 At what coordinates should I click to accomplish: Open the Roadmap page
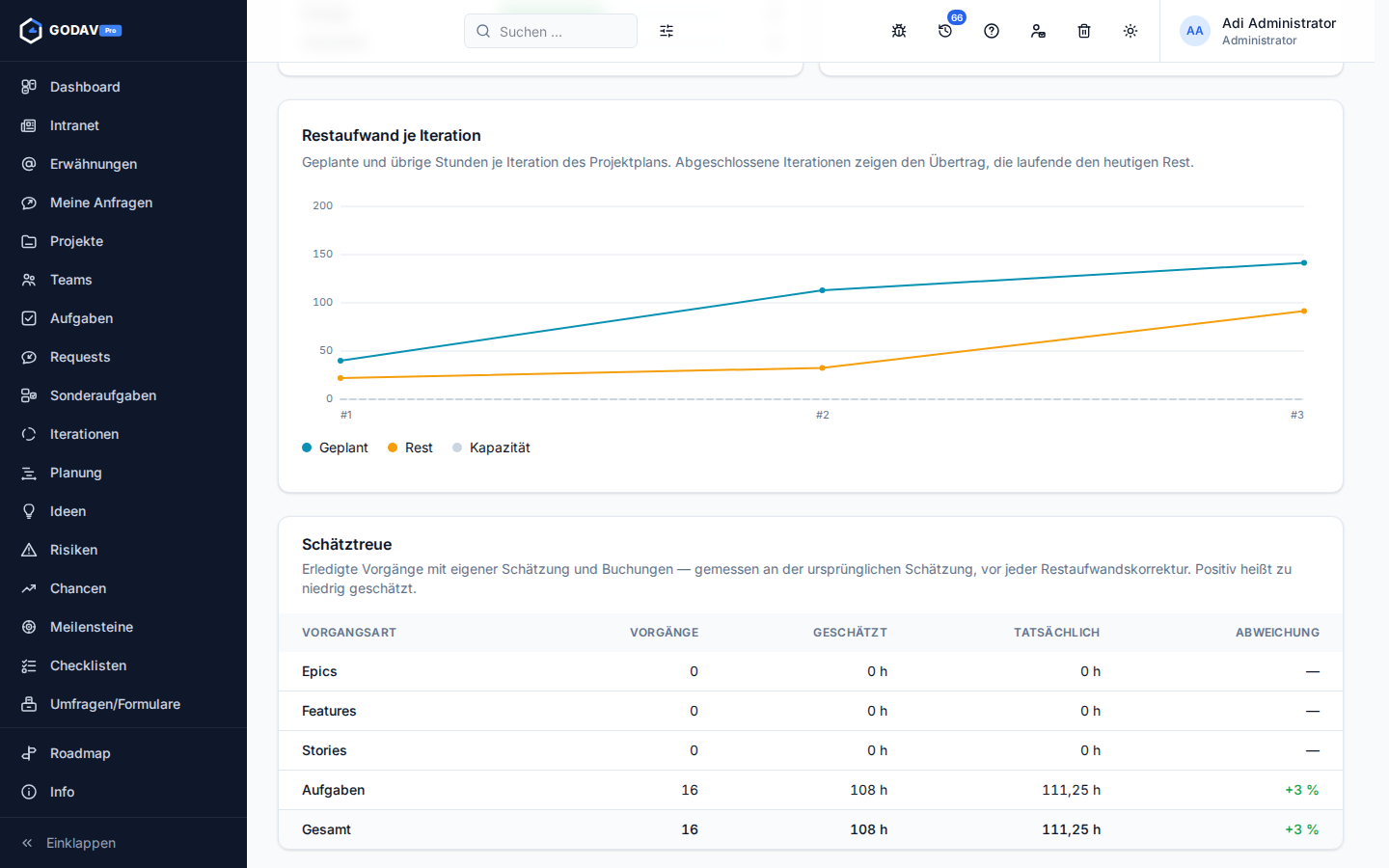tap(123, 753)
